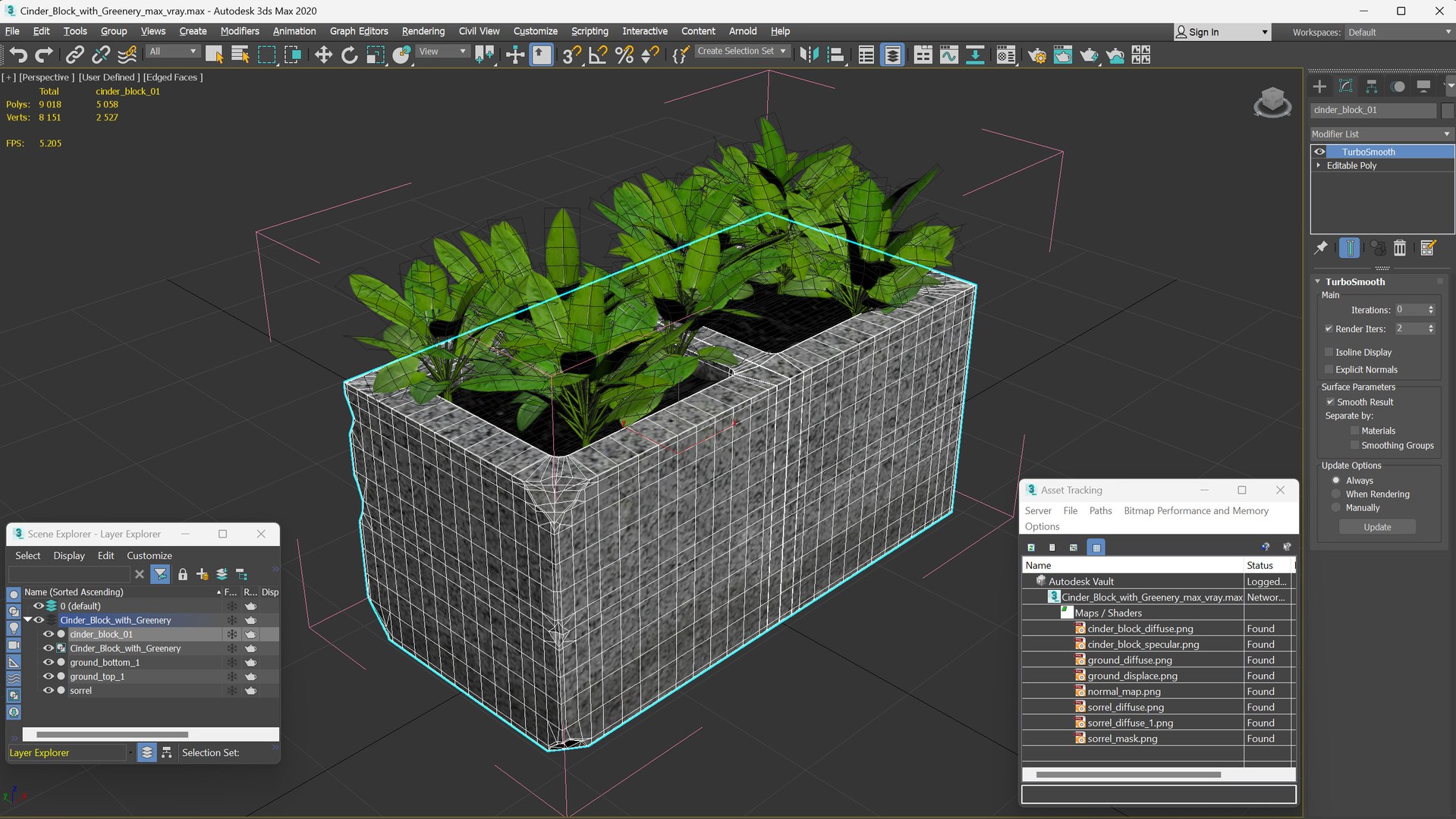Click the Edged Faces viewport label
1456x819 pixels.
pos(173,77)
